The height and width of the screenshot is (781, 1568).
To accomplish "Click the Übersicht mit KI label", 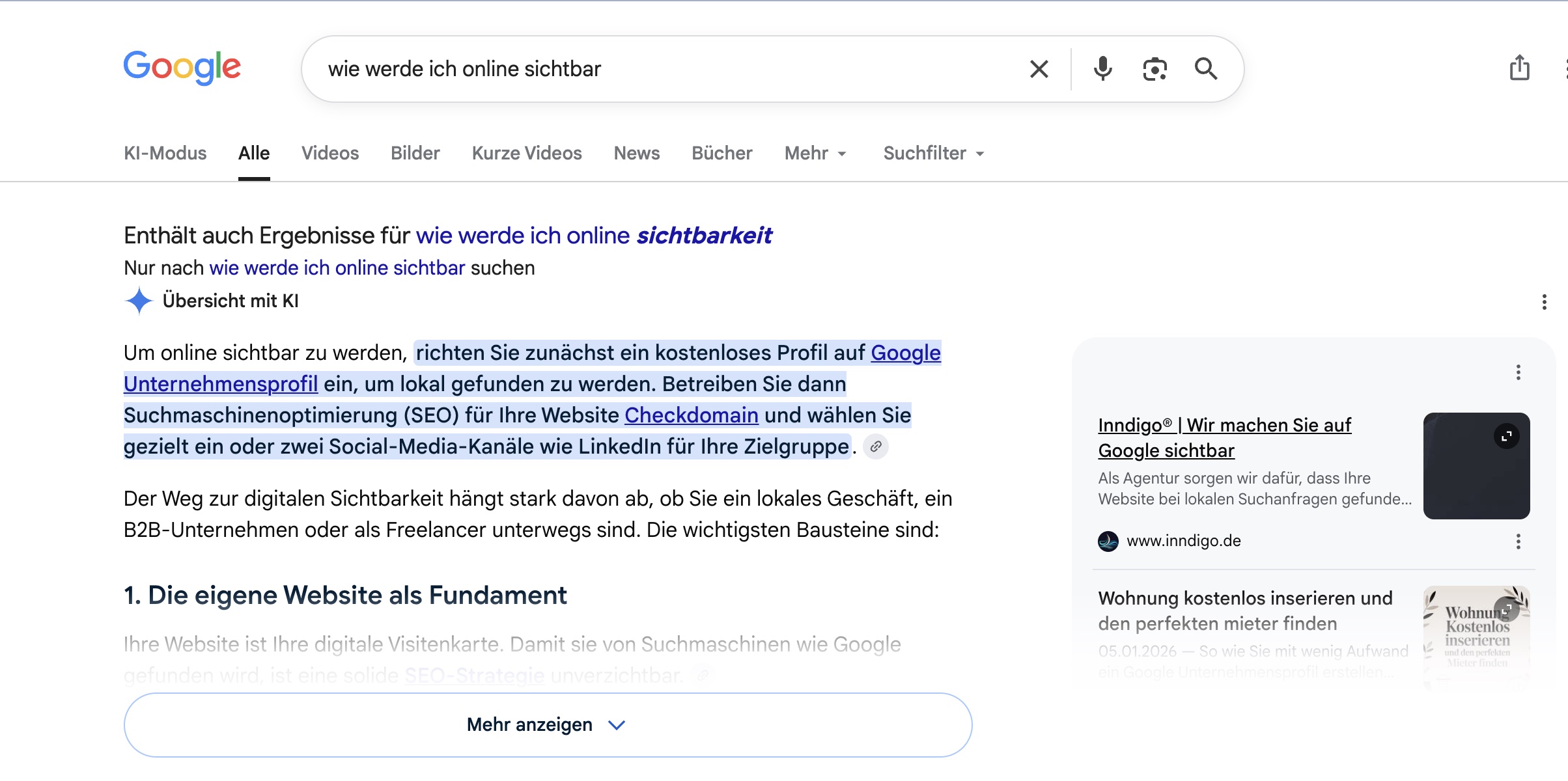I will pos(231,301).
